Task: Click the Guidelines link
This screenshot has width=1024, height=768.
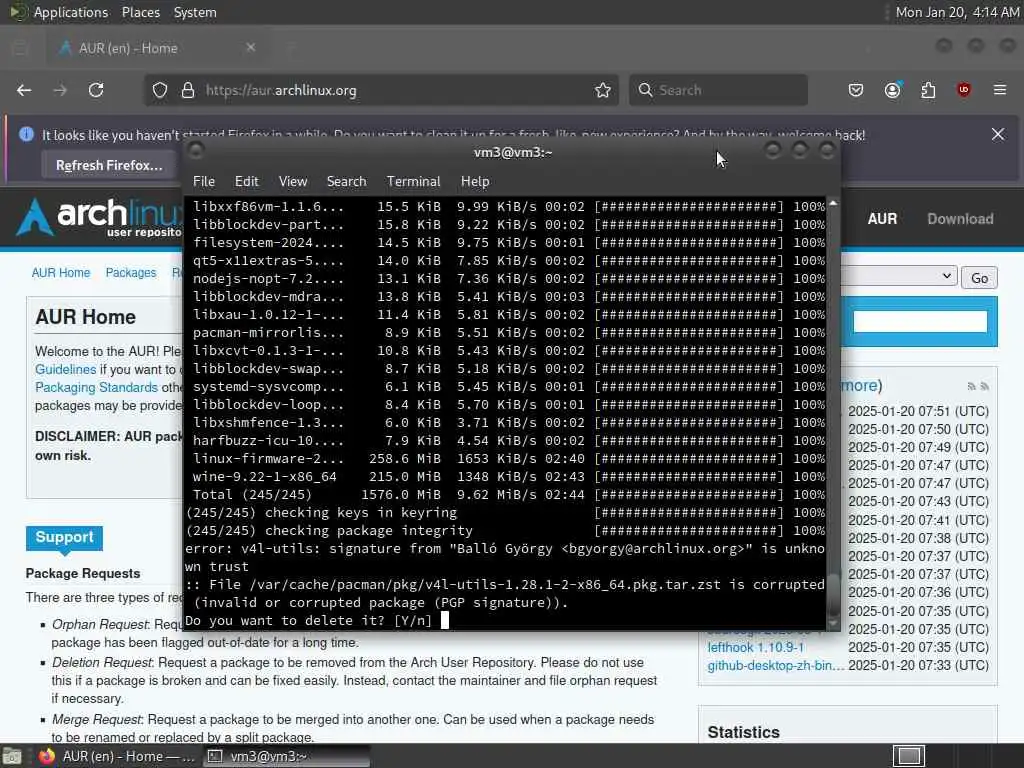Action: [x=65, y=370]
